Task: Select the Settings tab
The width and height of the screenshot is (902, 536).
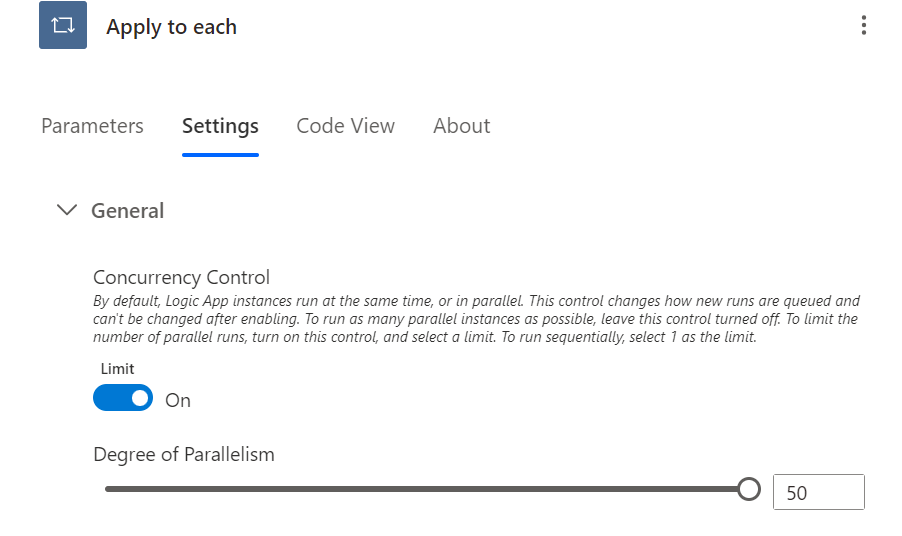Action: (x=220, y=126)
